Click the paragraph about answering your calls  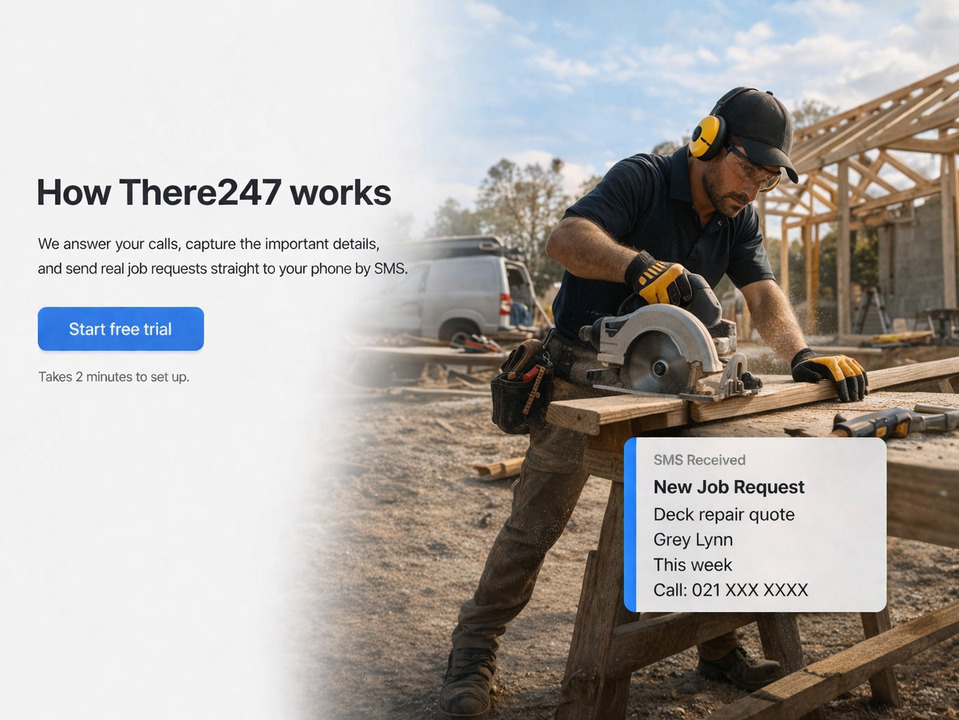tap(223, 256)
